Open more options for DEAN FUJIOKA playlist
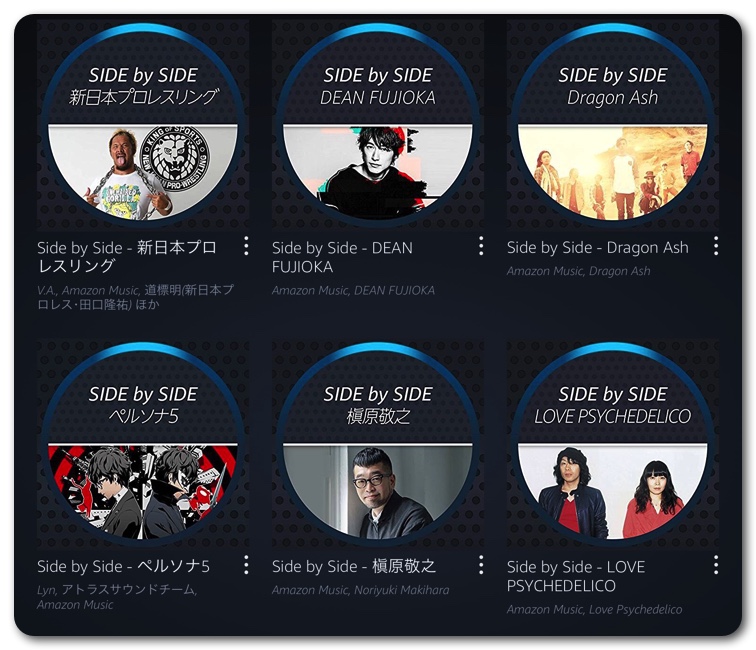 pos(481,246)
